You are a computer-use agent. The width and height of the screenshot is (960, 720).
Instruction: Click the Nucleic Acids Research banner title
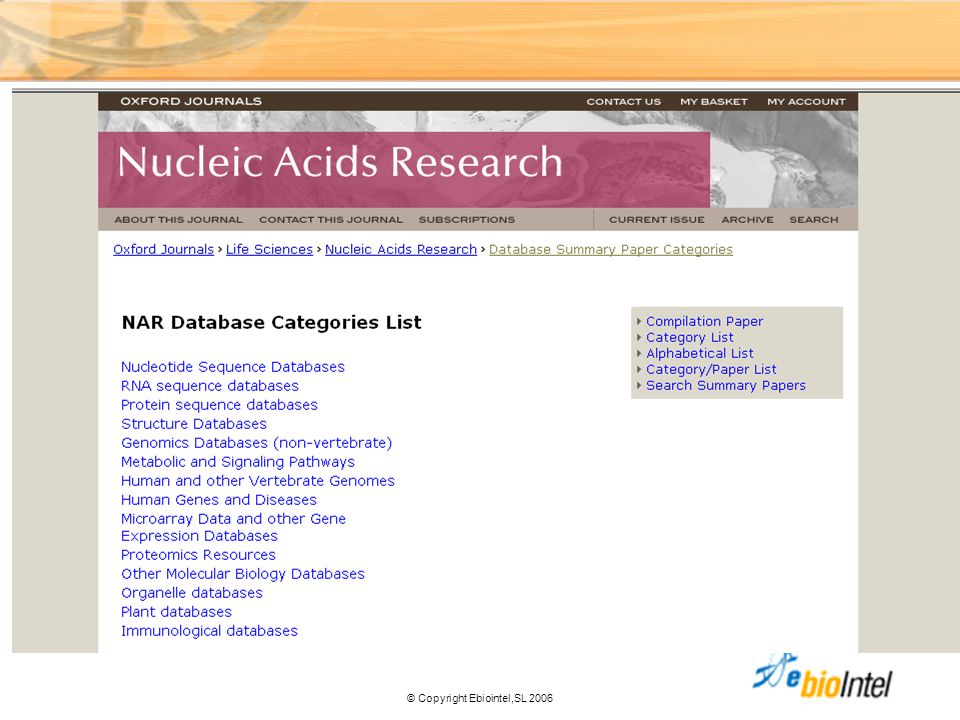pos(340,163)
